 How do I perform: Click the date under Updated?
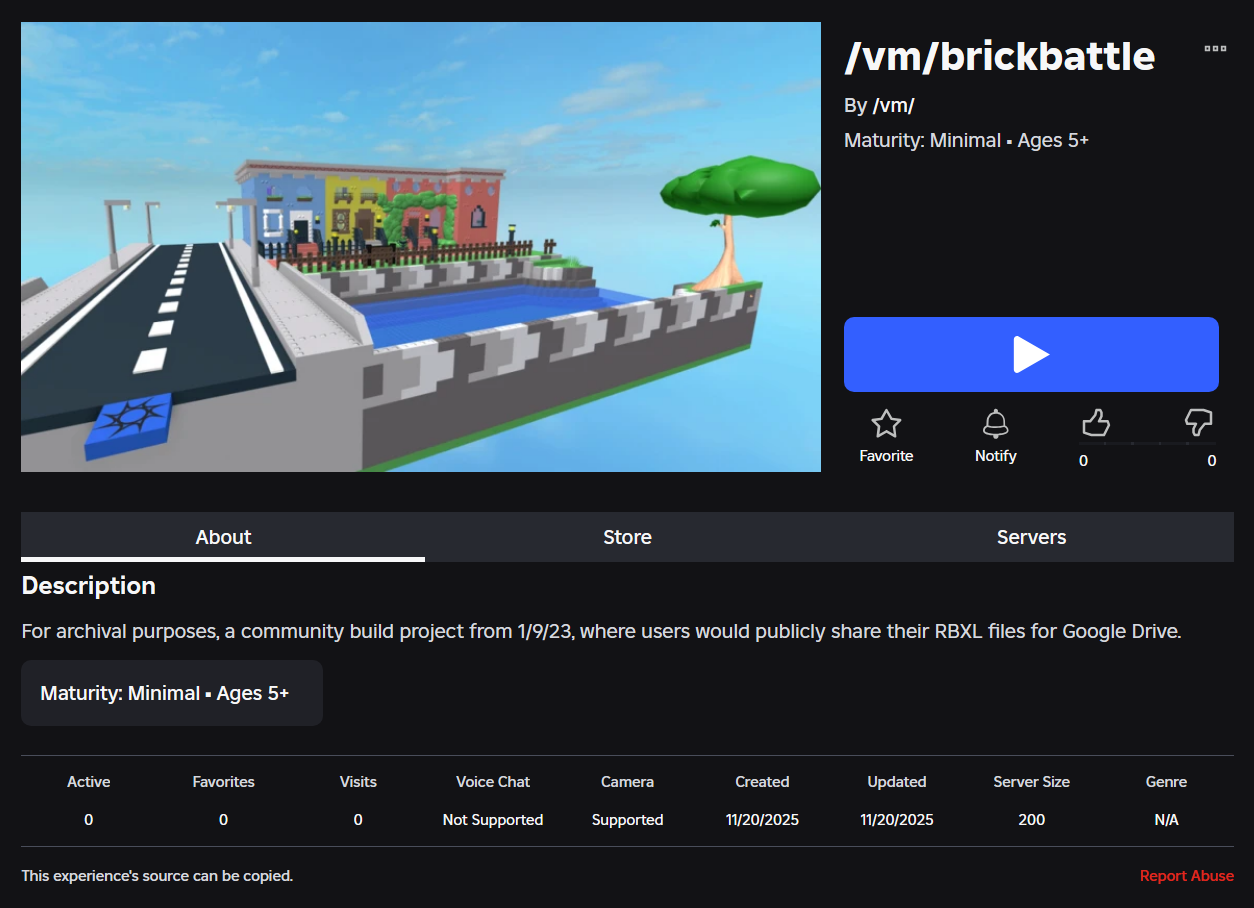pos(897,820)
